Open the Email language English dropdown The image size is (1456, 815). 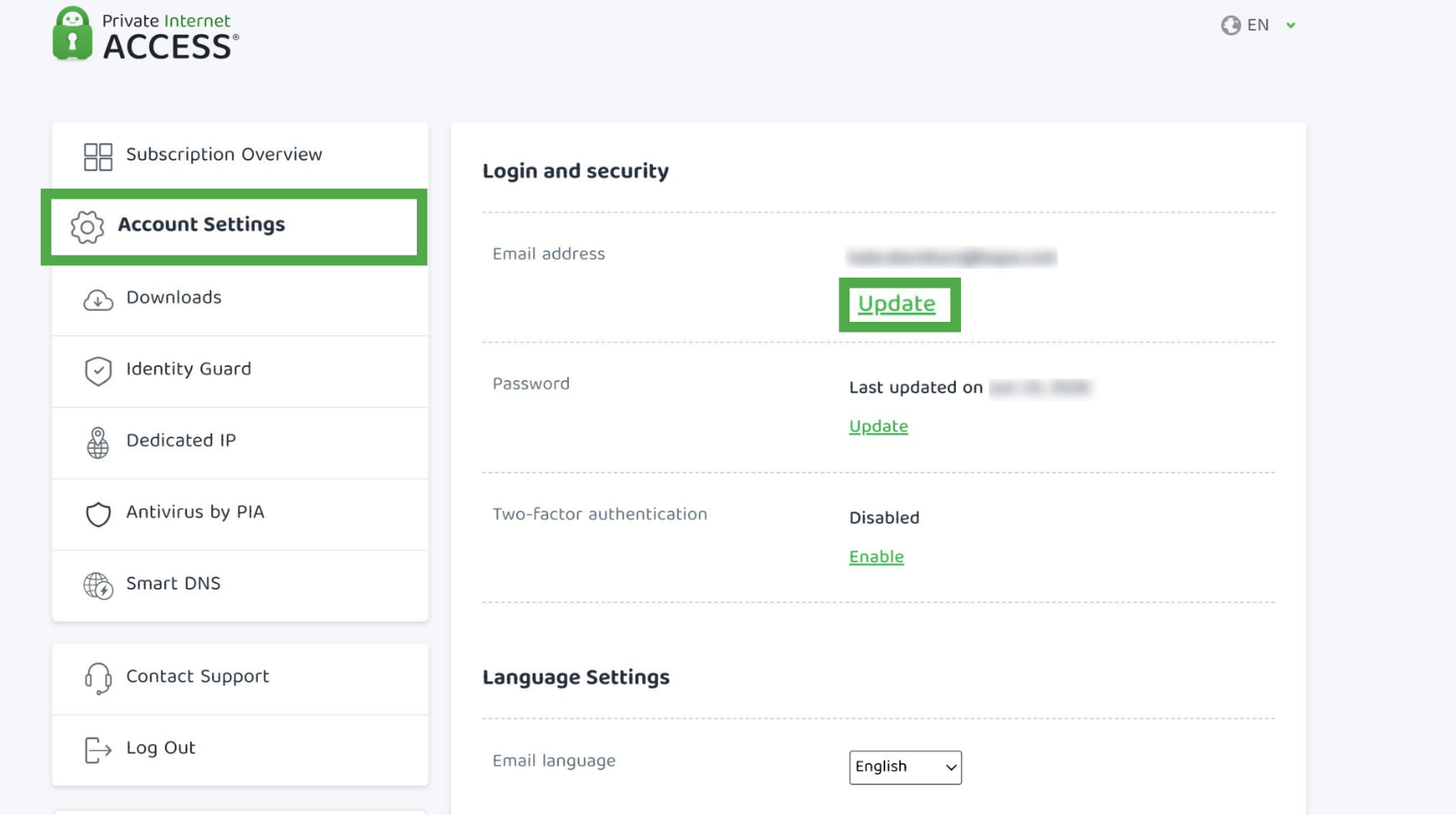tap(905, 767)
